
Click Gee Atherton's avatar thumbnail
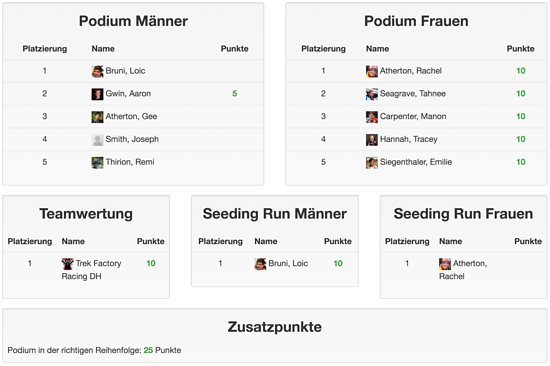[97, 117]
